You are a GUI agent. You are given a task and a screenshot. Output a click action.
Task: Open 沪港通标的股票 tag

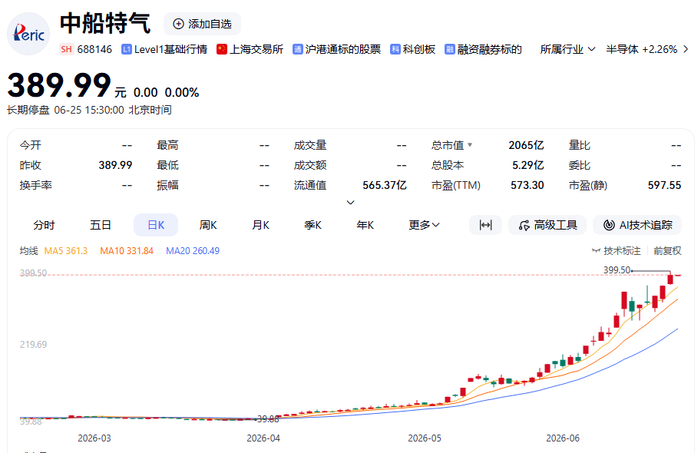(x=337, y=49)
